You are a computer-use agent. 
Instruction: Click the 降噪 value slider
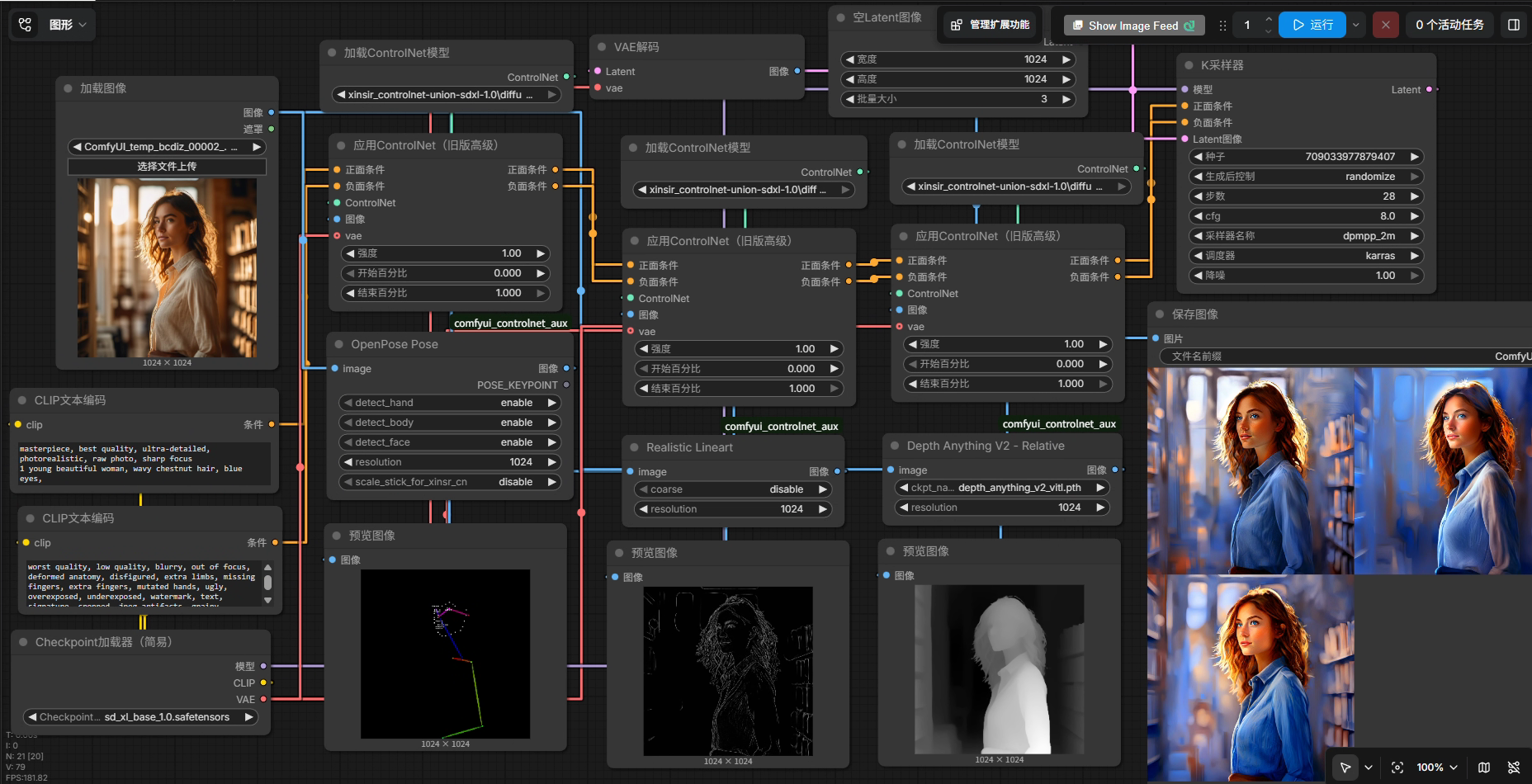(x=1307, y=276)
